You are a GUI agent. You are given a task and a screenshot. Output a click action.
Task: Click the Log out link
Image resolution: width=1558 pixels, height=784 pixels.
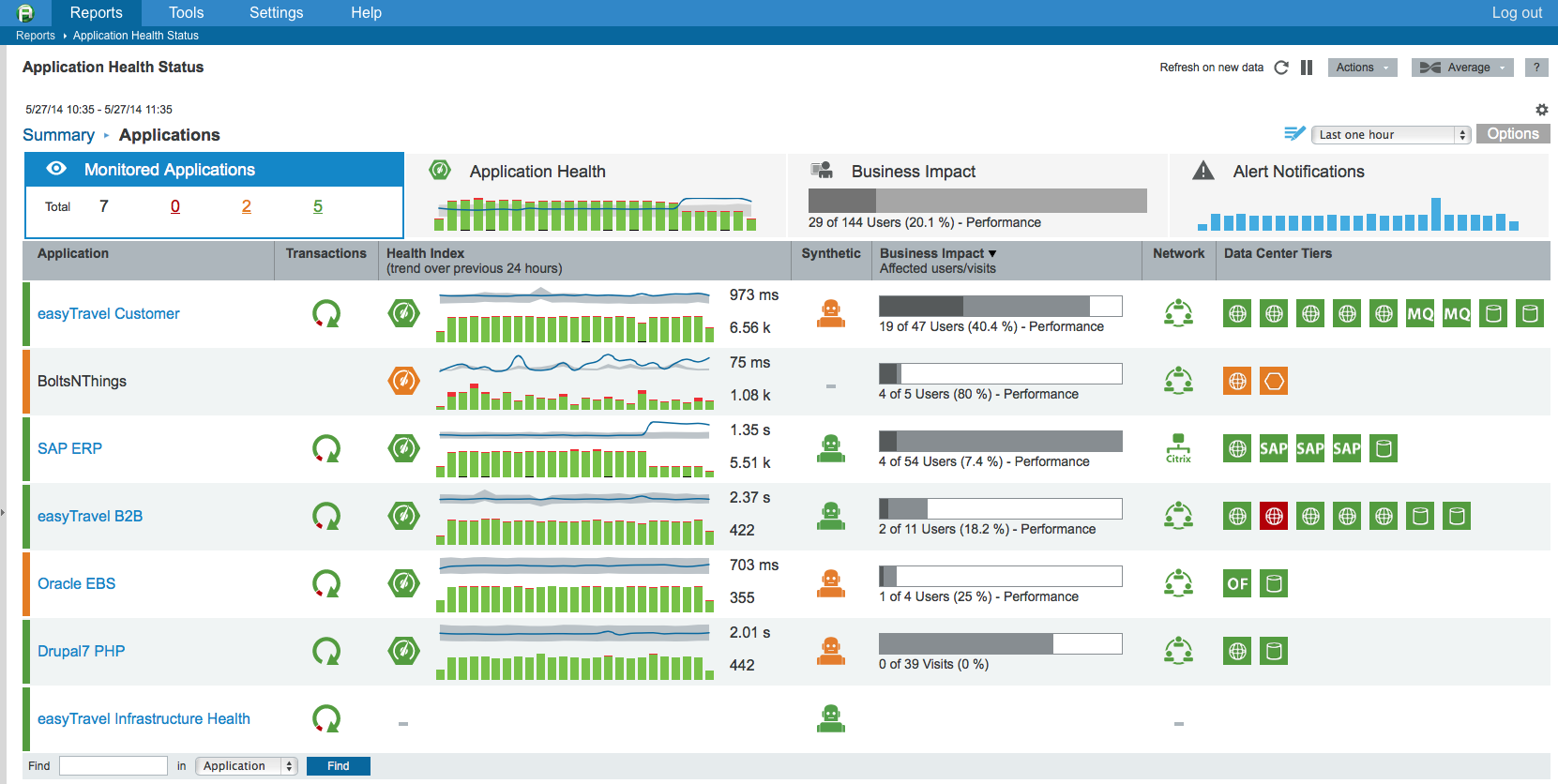click(1517, 13)
